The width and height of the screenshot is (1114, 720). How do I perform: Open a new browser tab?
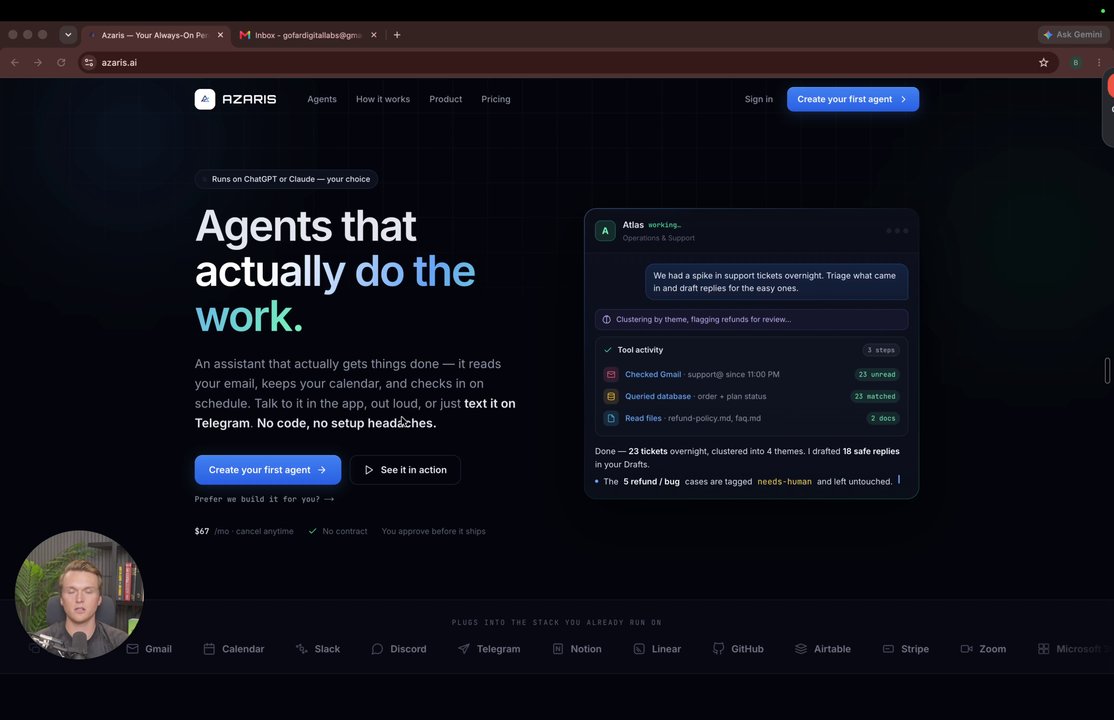397,35
